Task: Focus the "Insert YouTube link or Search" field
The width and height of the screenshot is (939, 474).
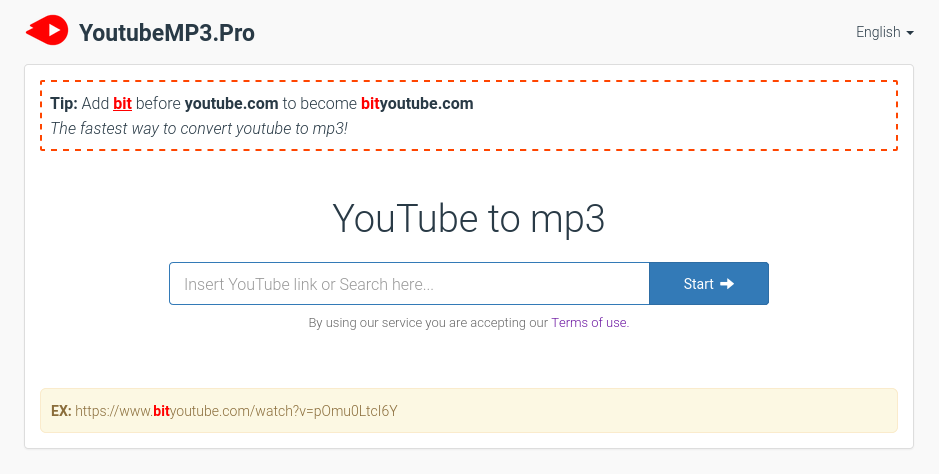Action: [x=409, y=284]
